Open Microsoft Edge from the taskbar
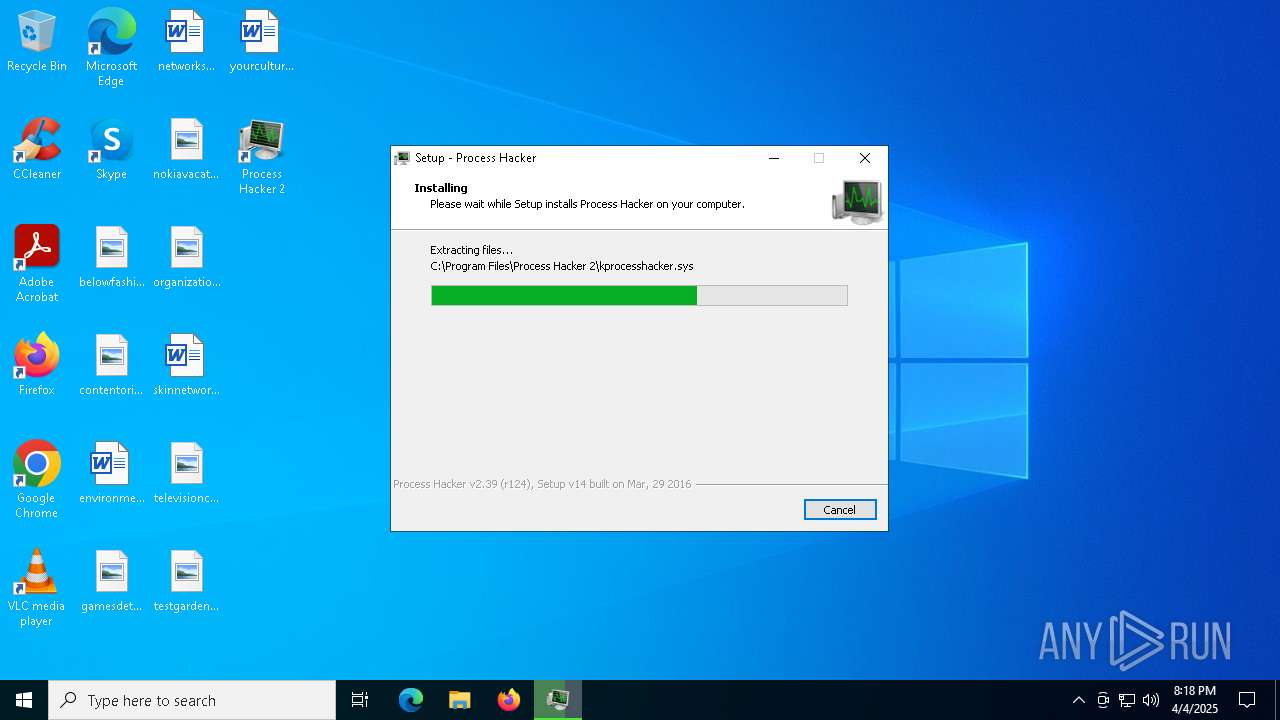This screenshot has height=720, width=1280. [x=411, y=700]
